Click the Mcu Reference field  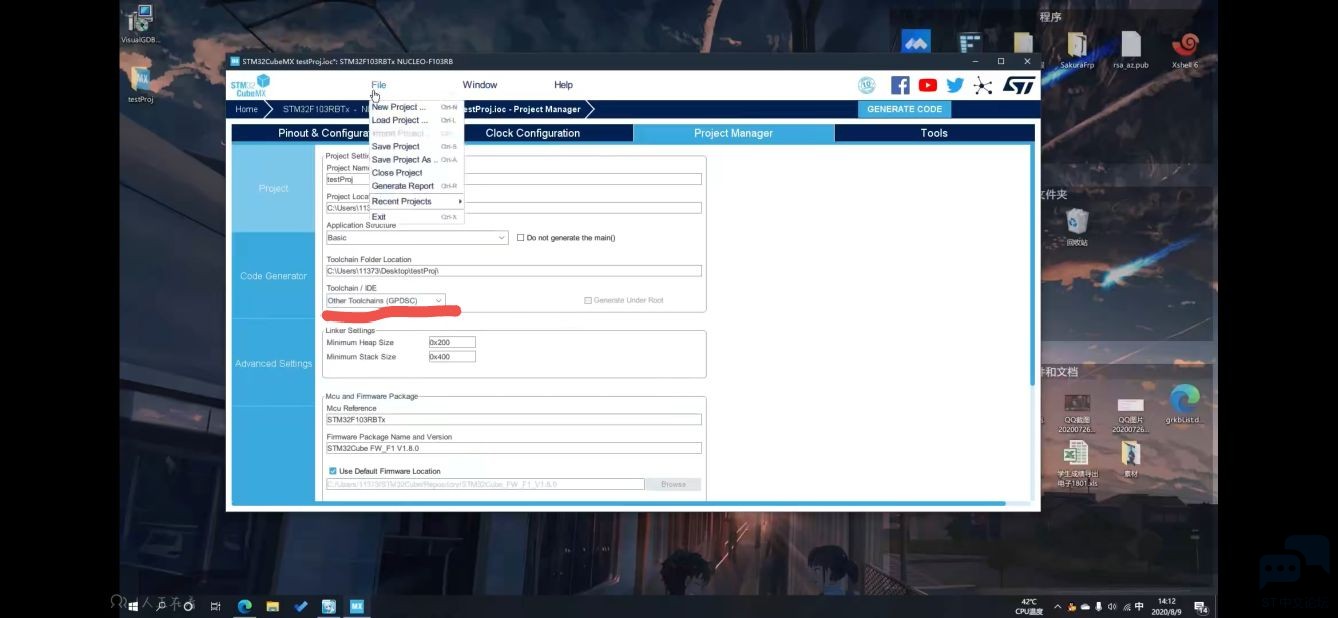514,419
